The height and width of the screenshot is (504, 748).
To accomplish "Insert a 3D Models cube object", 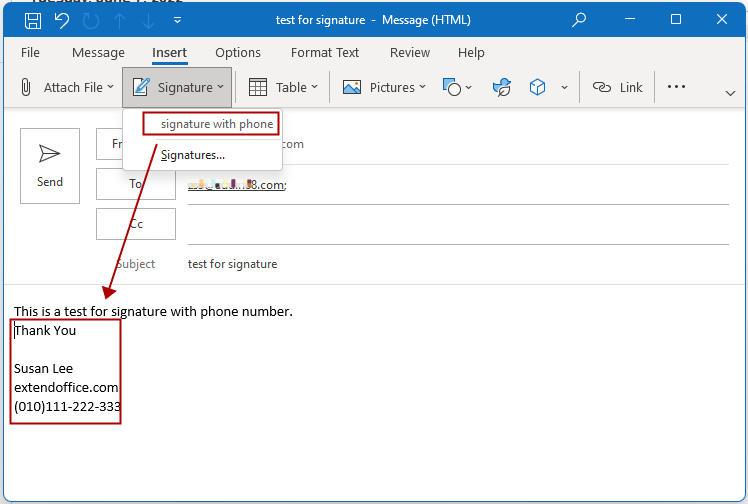I will [538, 88].
